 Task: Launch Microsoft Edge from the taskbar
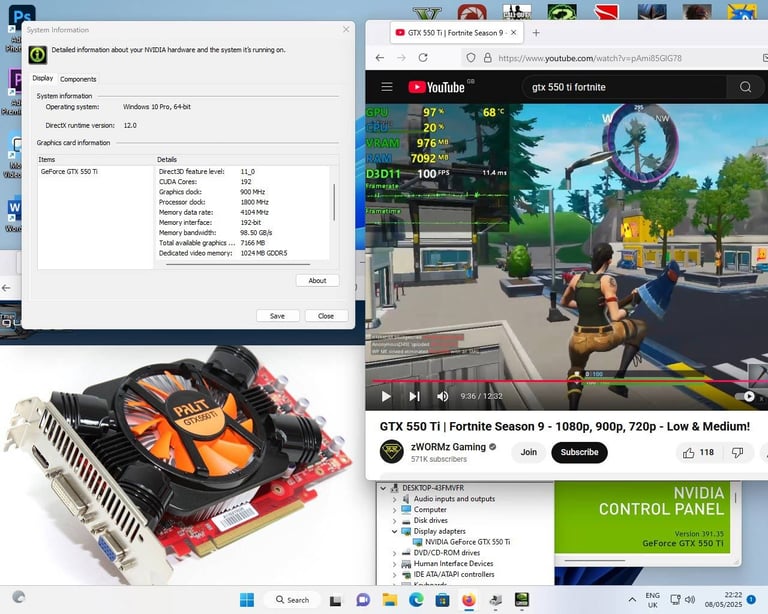[416, 600]
